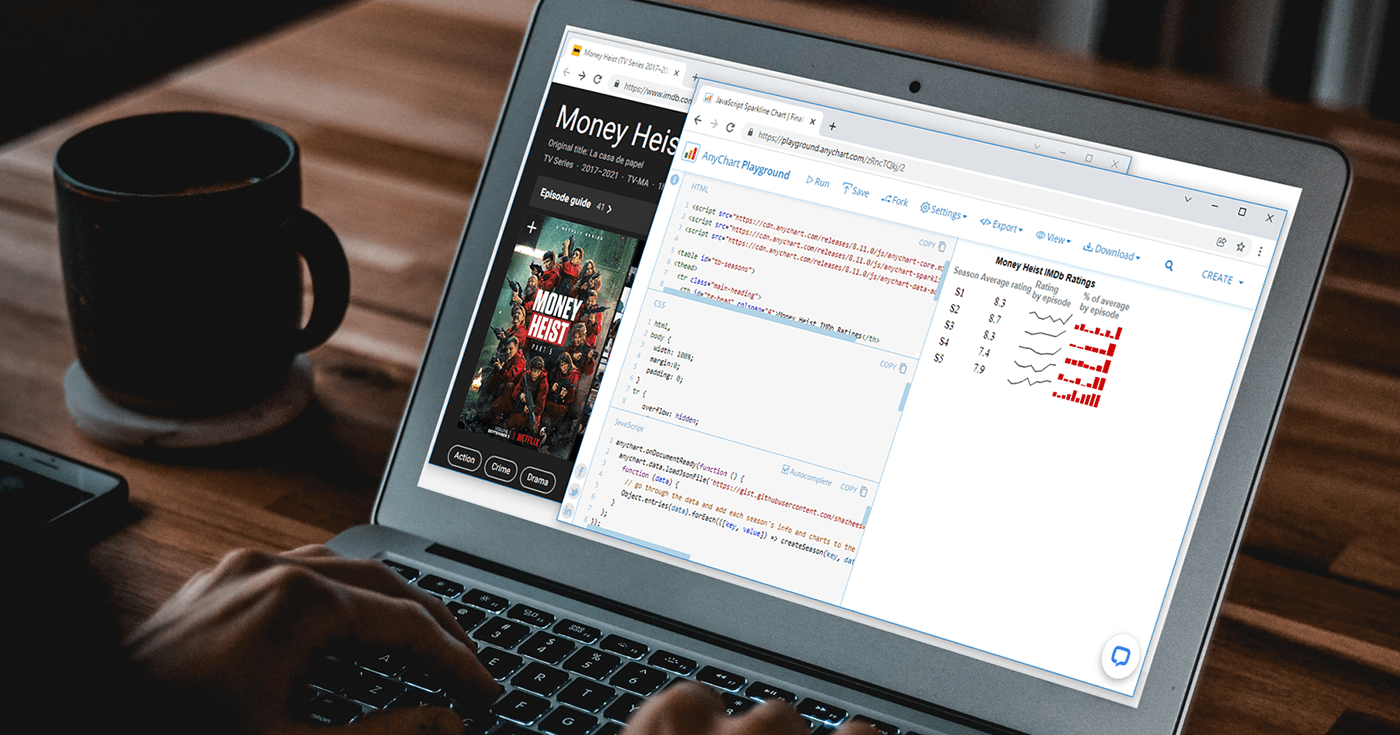Click Run in AnyChart Playground toolbar
This screenshot has height=735, width=1400.
[818, 182]
